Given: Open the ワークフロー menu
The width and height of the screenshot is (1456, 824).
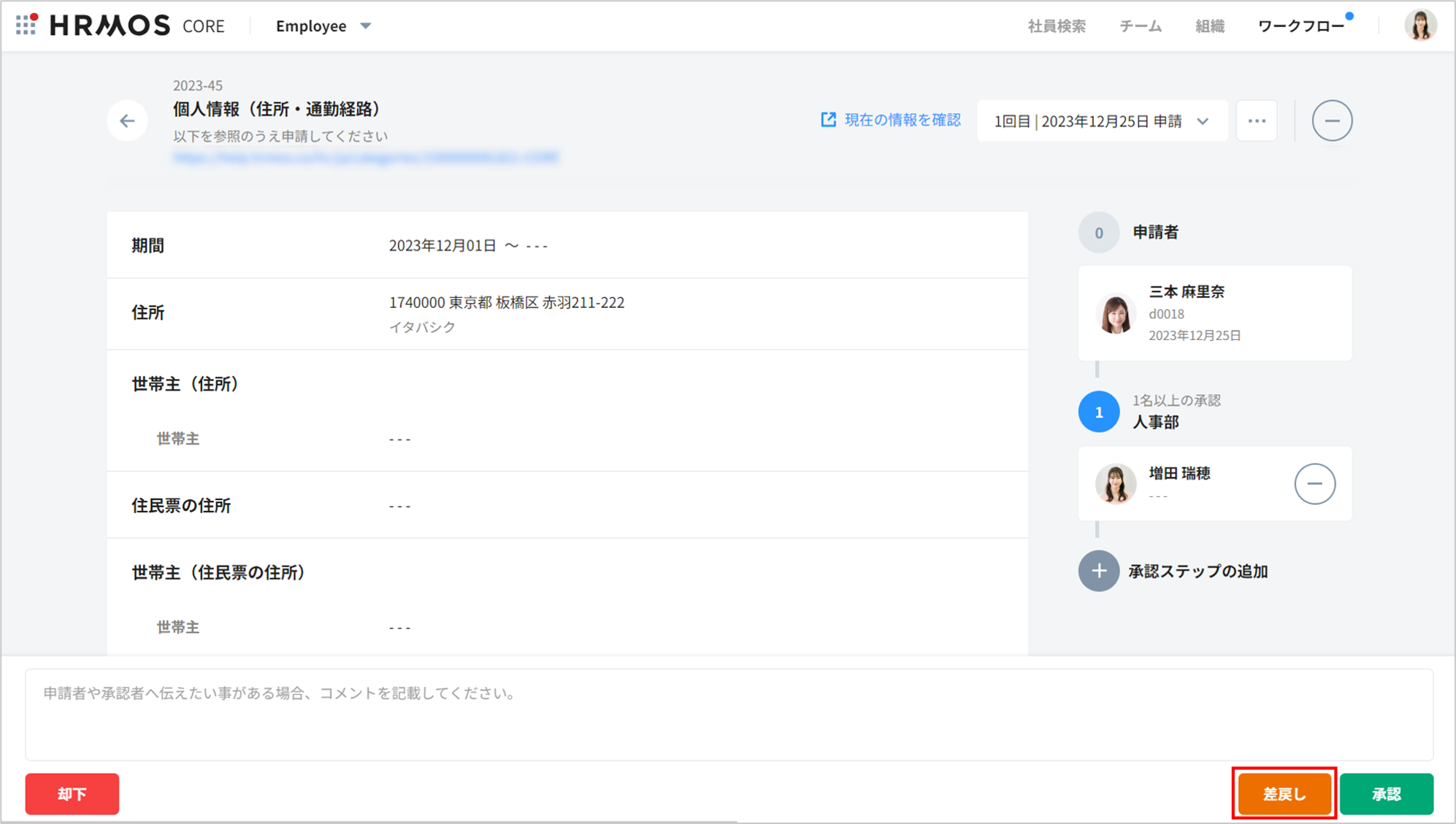Looking at the screenshot, I should tap(1300, 26).
